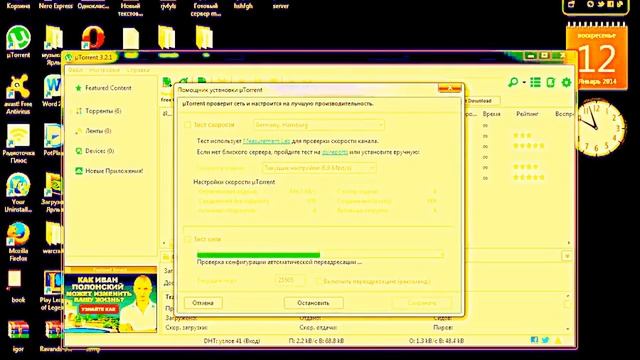Open settings via the green gear icon
The height and width of the screenshot is (360, 640).
click(566, 82)
